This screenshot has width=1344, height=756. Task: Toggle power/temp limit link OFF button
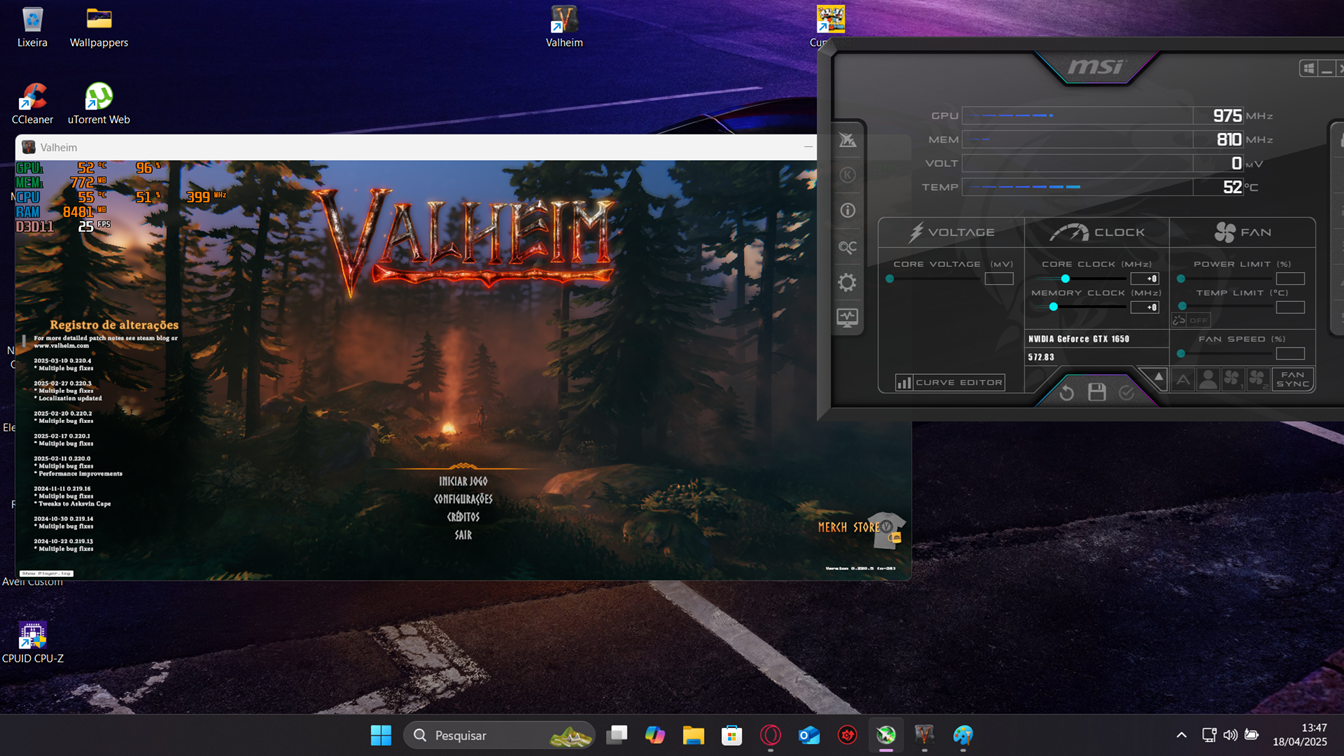(1191, 320)
